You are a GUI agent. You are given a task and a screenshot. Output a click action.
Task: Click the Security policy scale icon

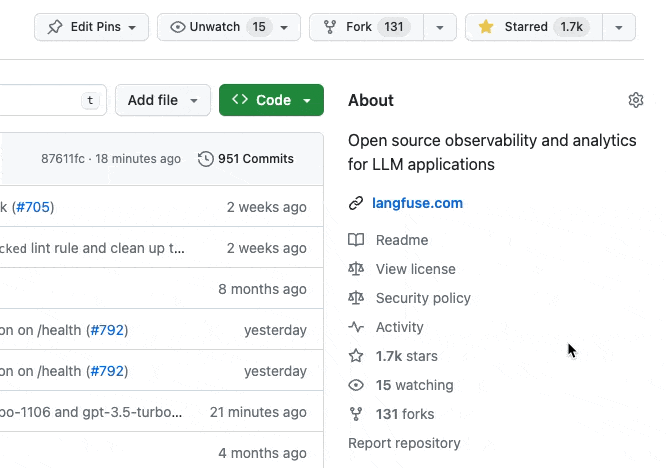tap(355, 298)
